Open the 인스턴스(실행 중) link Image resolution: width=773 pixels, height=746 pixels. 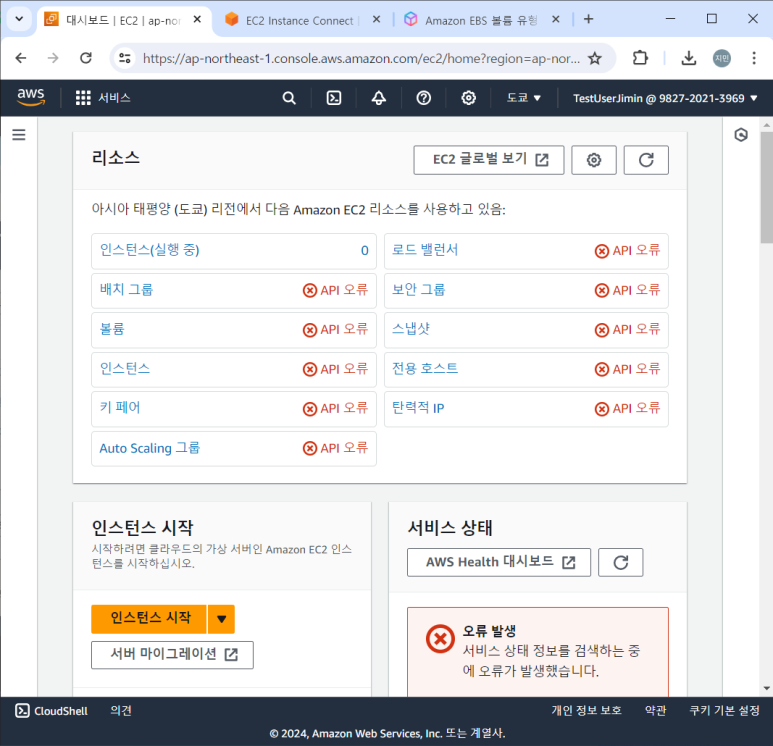pos(149,250)
